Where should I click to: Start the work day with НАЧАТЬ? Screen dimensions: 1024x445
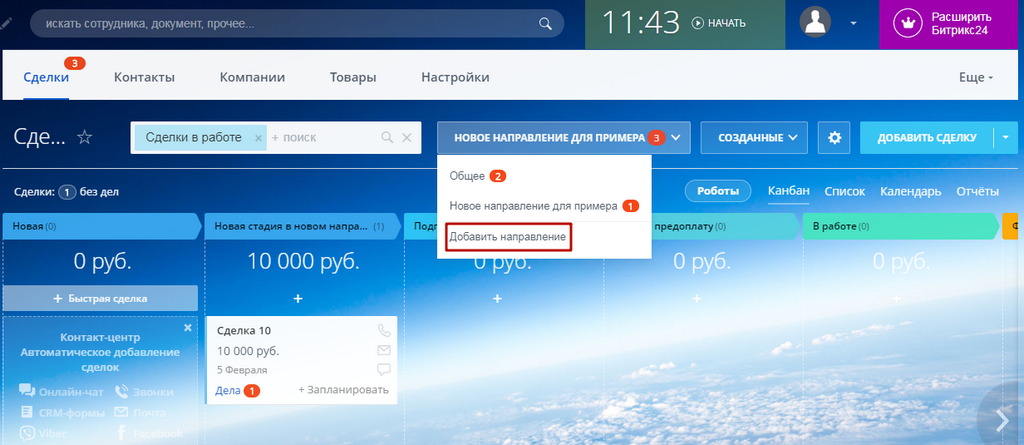tap(718, 24)
